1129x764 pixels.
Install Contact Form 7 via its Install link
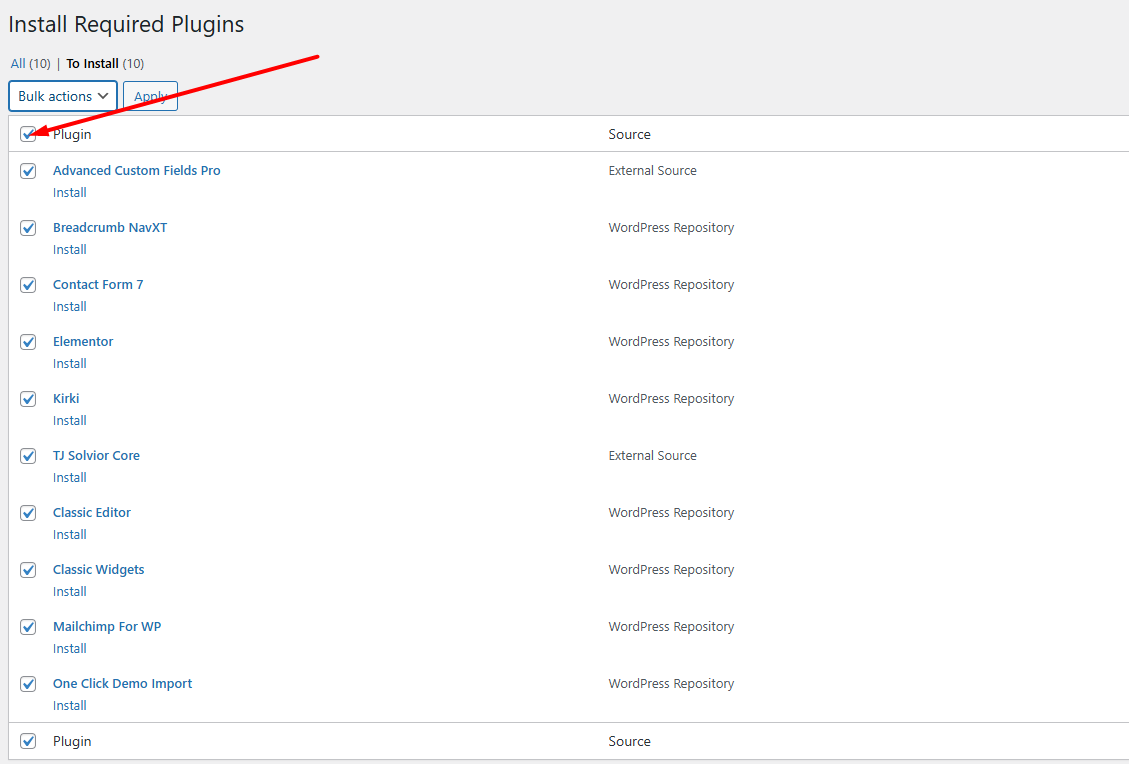click(70, 306)
